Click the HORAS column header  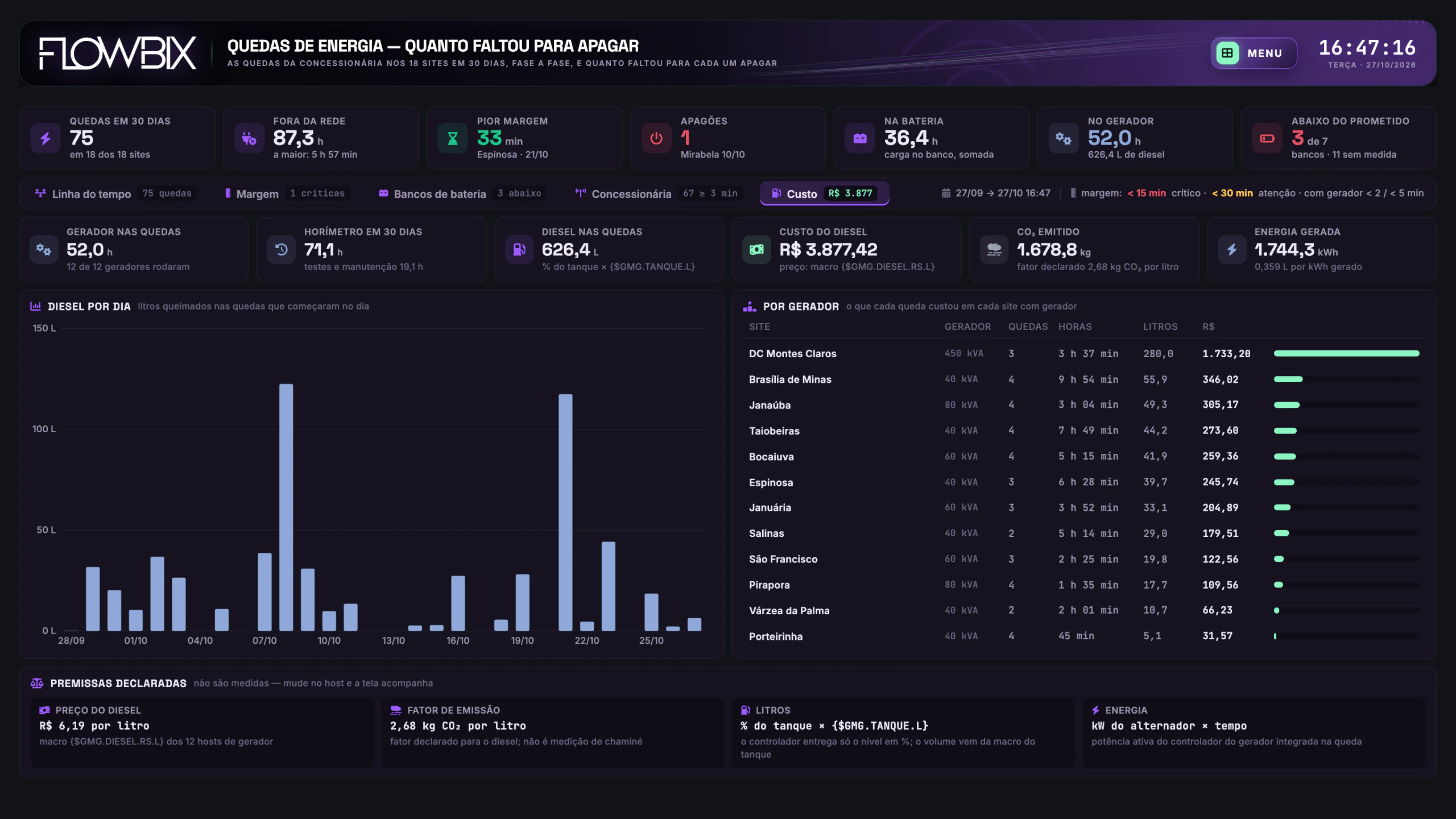[1075, 326]
